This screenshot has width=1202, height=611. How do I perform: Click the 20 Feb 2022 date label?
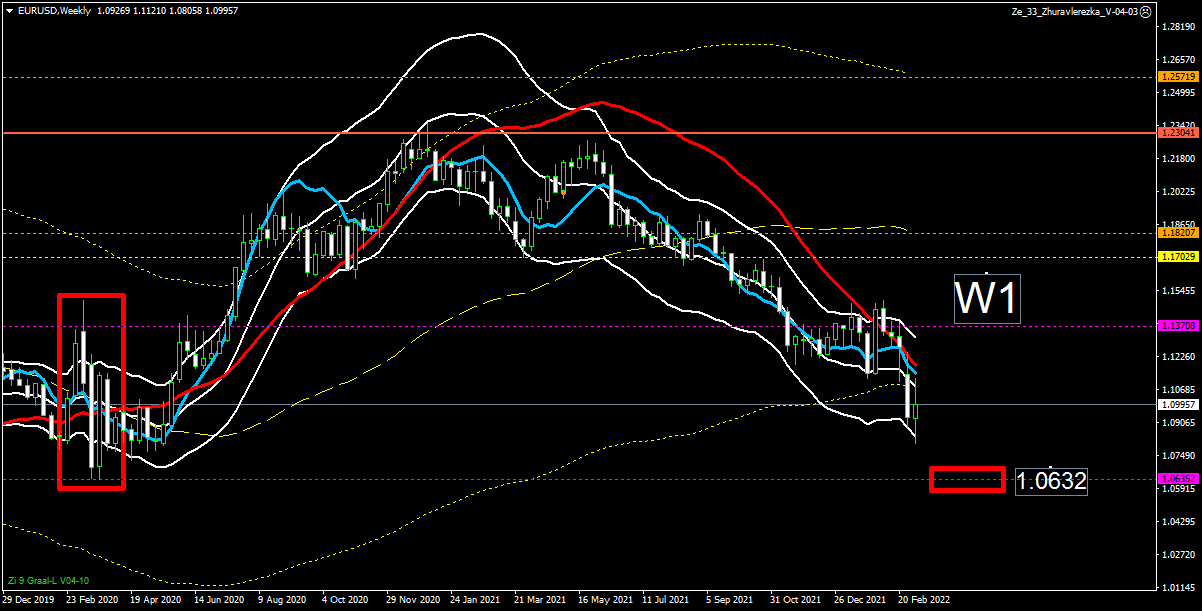[923, 600]
